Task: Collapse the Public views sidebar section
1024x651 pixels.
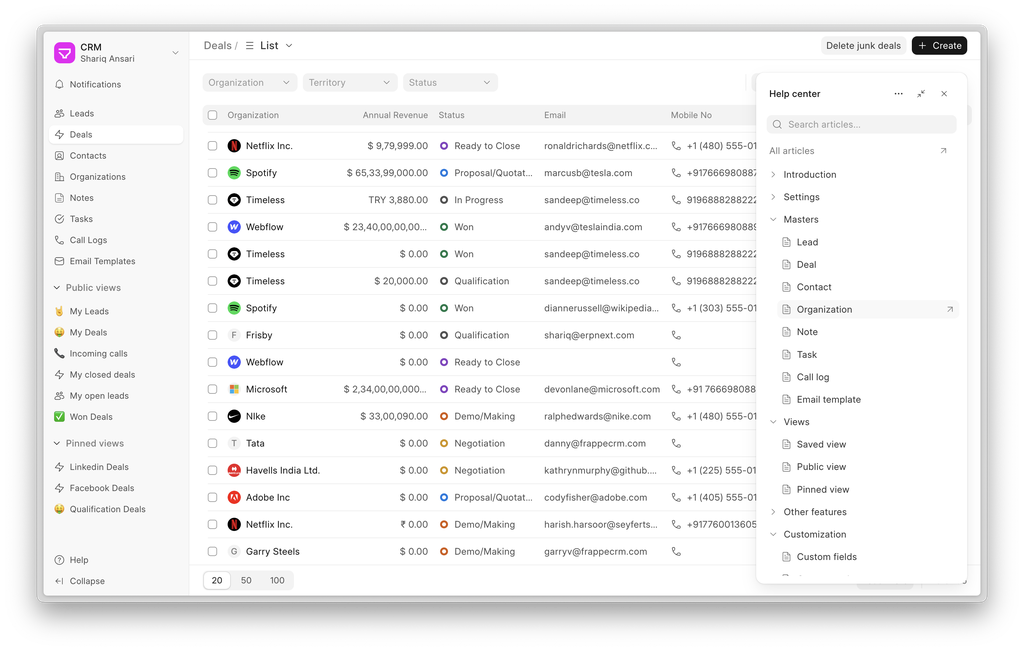Action: pos(57,288)
